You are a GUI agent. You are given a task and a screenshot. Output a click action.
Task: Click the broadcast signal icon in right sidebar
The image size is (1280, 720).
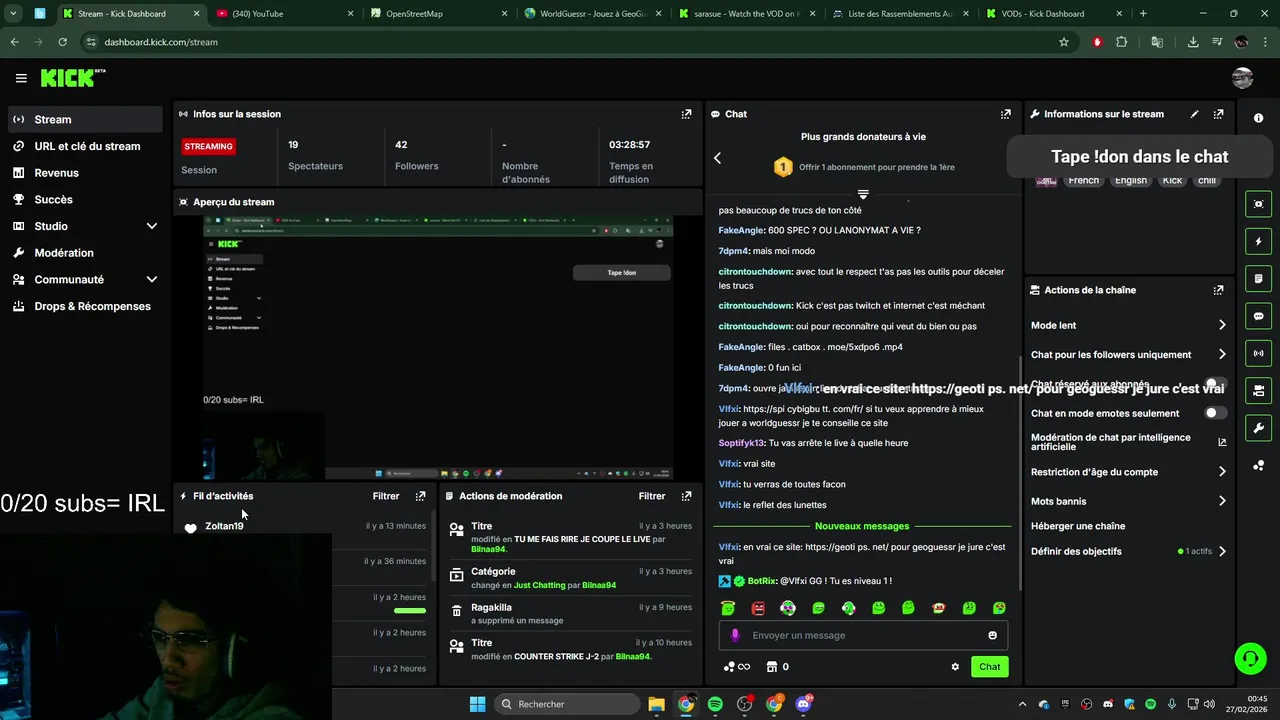tap(1258, 353)
